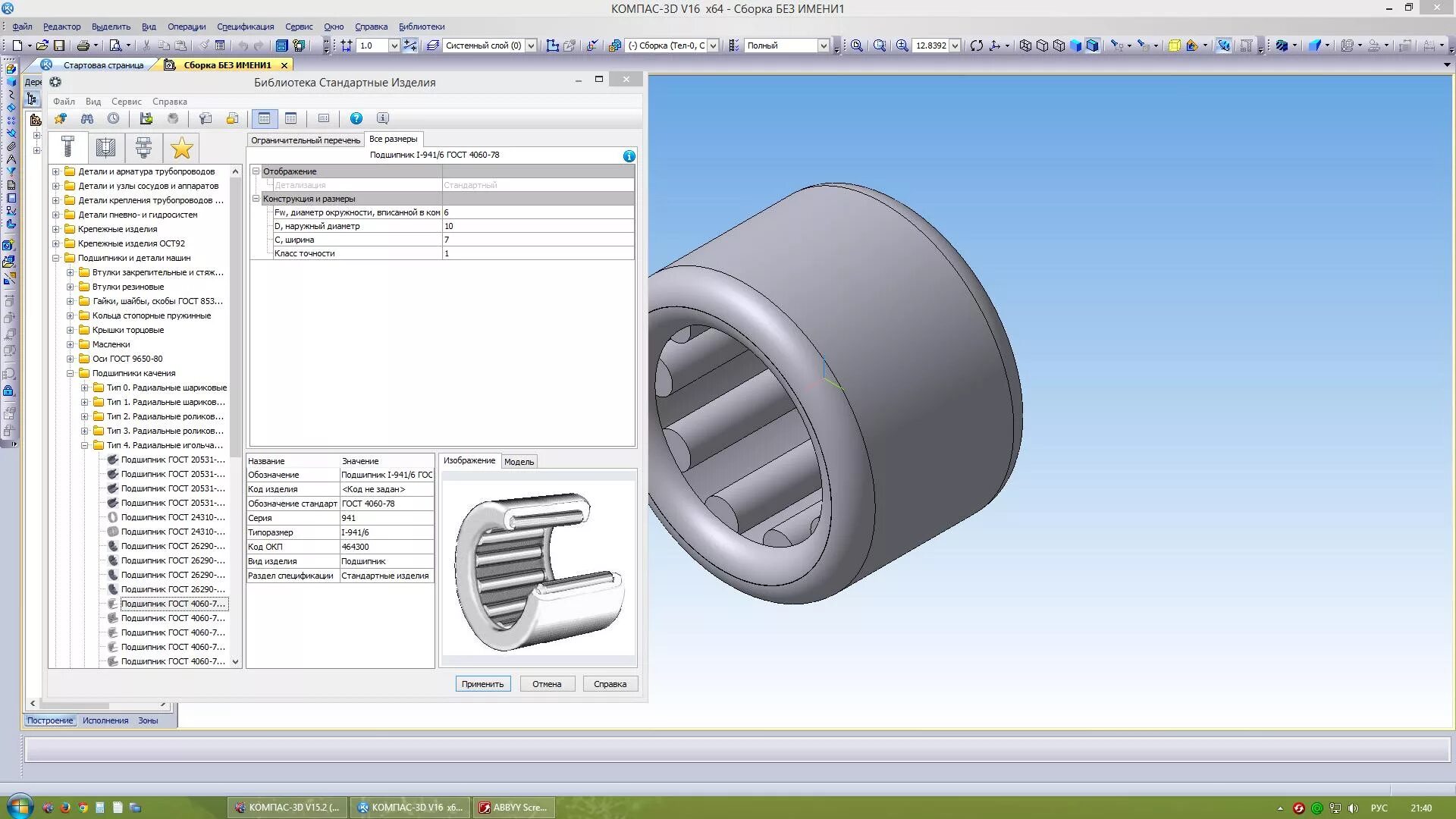Open the Библиотеки menu
Viewport: 1456px width, 819px height.
(422, 27)
